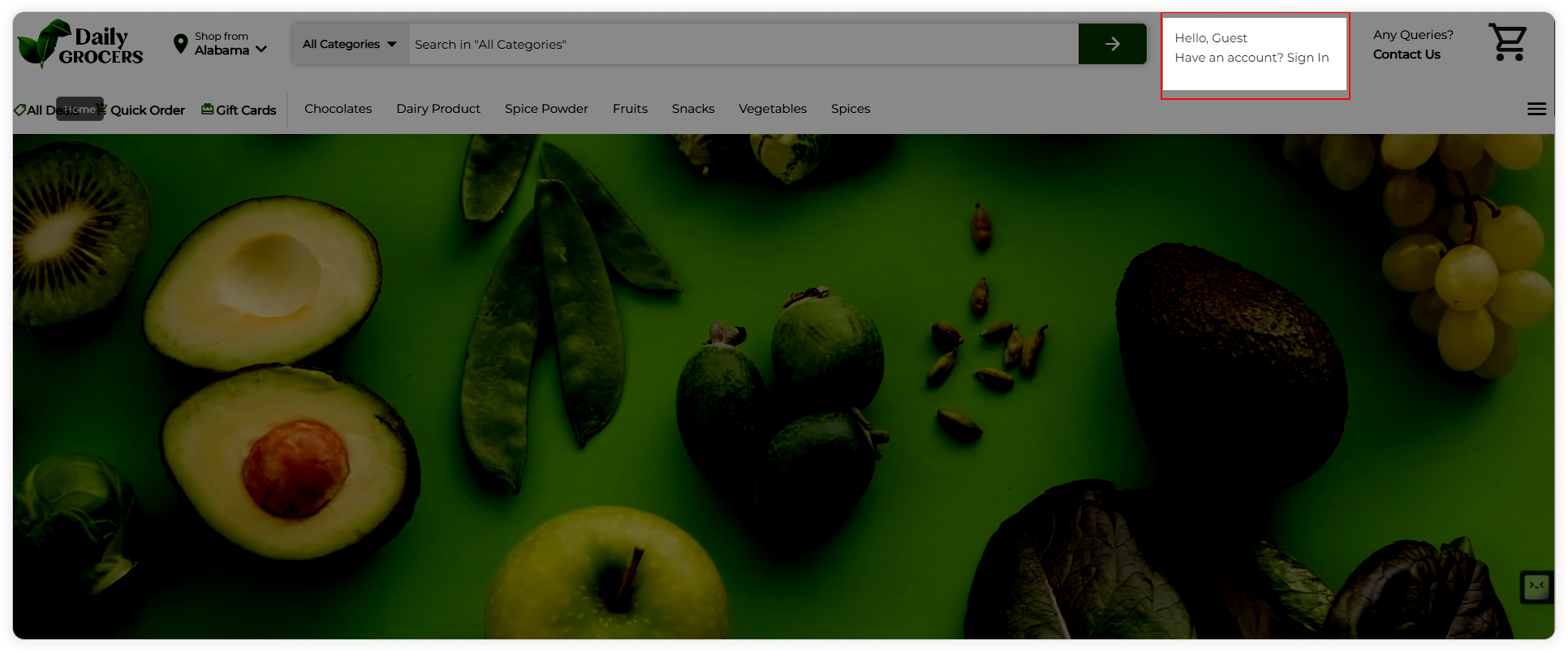The height and width of the screenshot is (653, 1568).
Task: Open the shopping cart
Action: [1507, 42]
